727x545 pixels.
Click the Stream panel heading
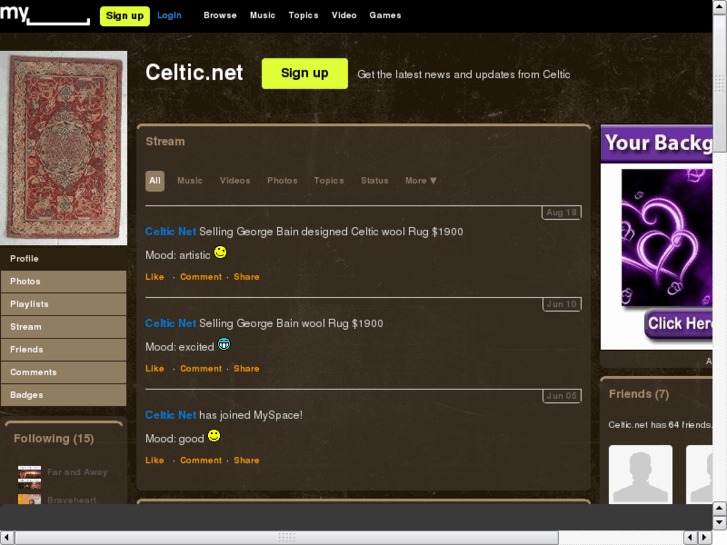pyautogui.click(x=165, y=141)
